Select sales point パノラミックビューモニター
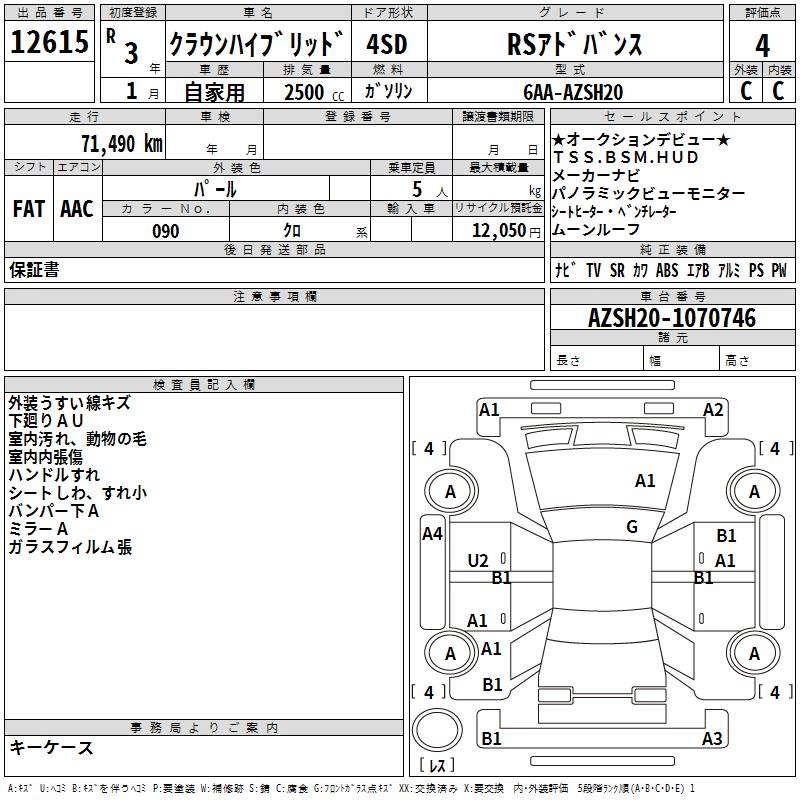The width and height of the screenshot is (800, 800). coord(648,193)
